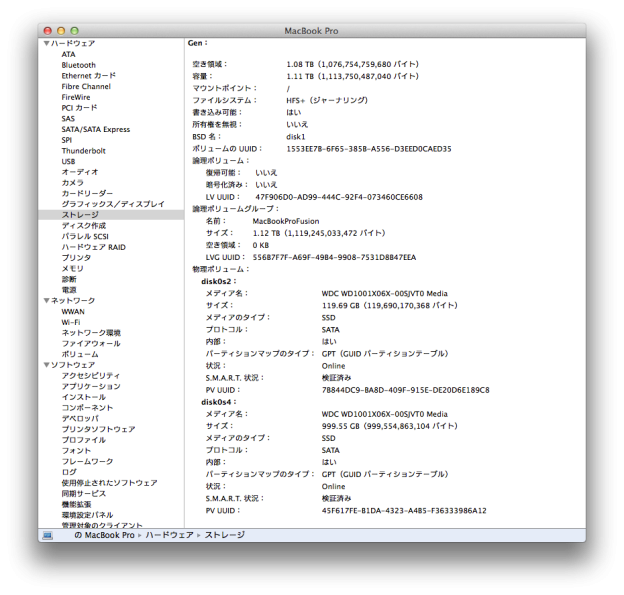
Task: Select Thunderbolt in the sidebar
Action: tap(84, 151)
